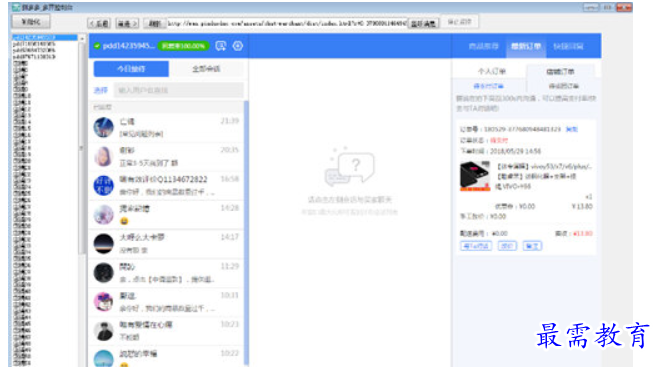Image resolution: width=658 pixels, height=367 pixels.
Task: Switch to the 今日接待 tab
Action: [x=131, y=69]
